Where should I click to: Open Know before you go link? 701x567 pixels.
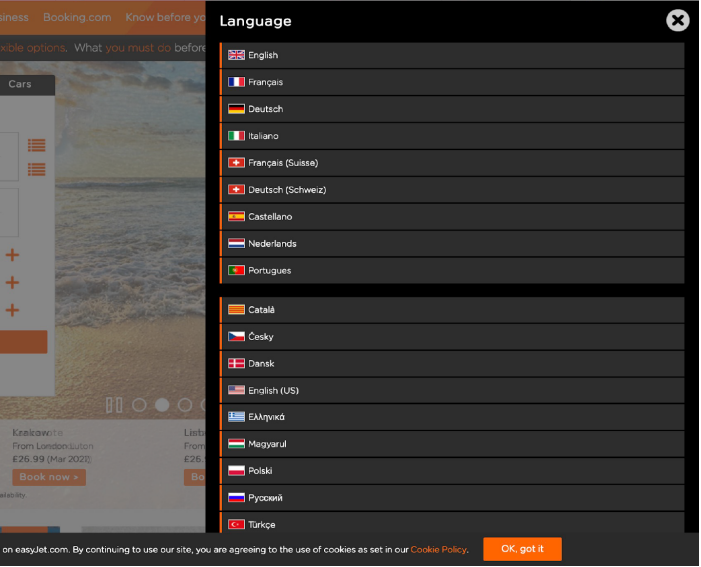165,17
